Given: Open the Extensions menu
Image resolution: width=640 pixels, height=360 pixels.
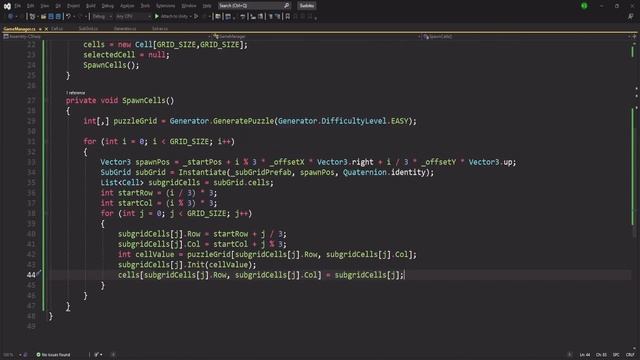Looking at the screenshot, I should click(165, 6).
